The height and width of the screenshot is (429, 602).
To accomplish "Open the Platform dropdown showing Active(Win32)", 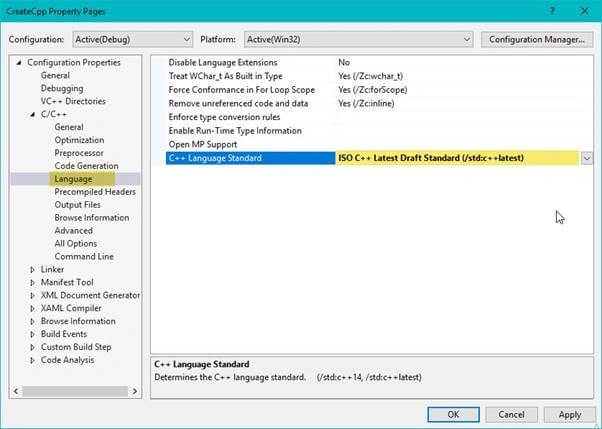I will [x=358, y=39].
